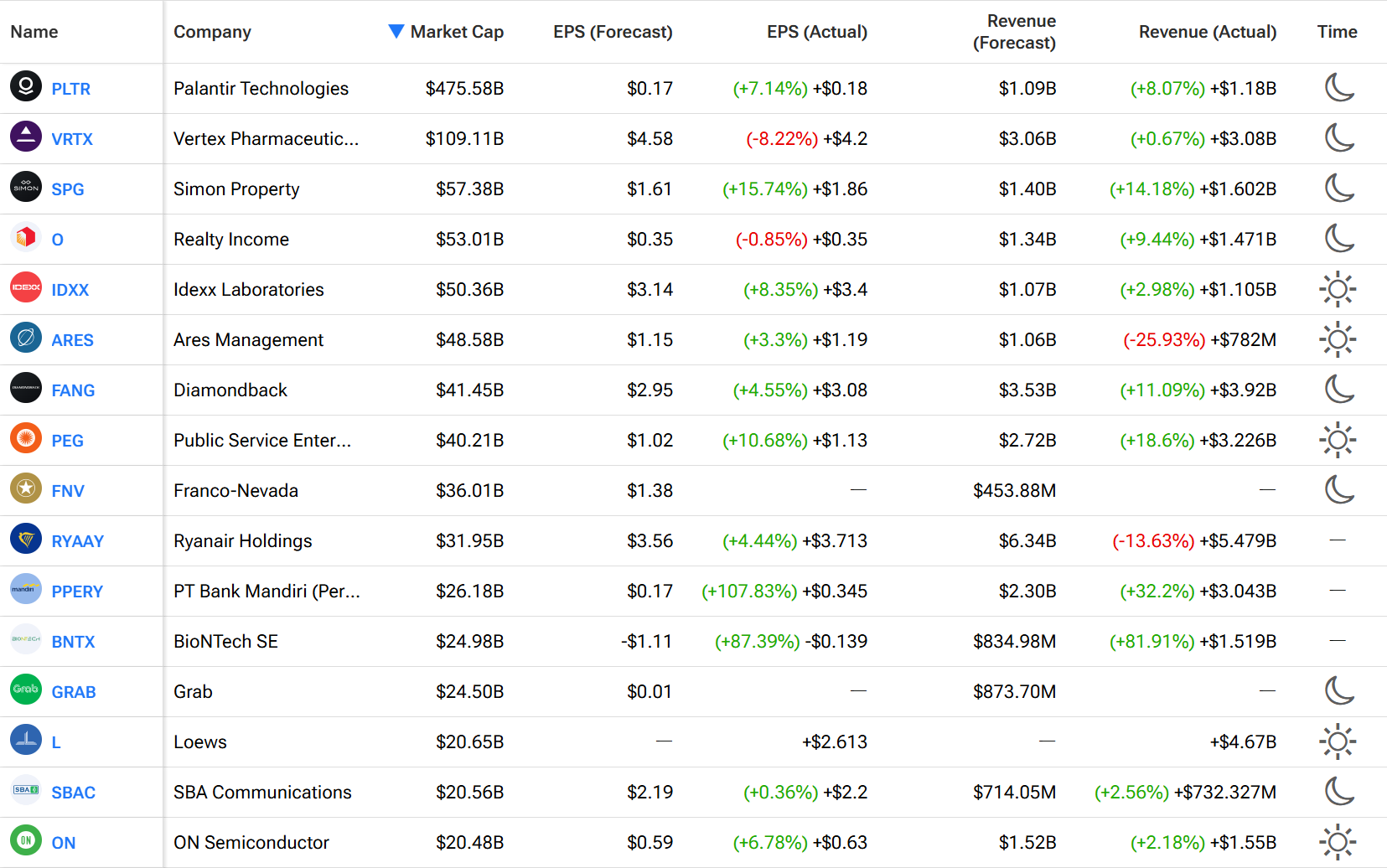
Task: Select ON Semiconductor market cap $20.48B
Action: tap(469, 843)
